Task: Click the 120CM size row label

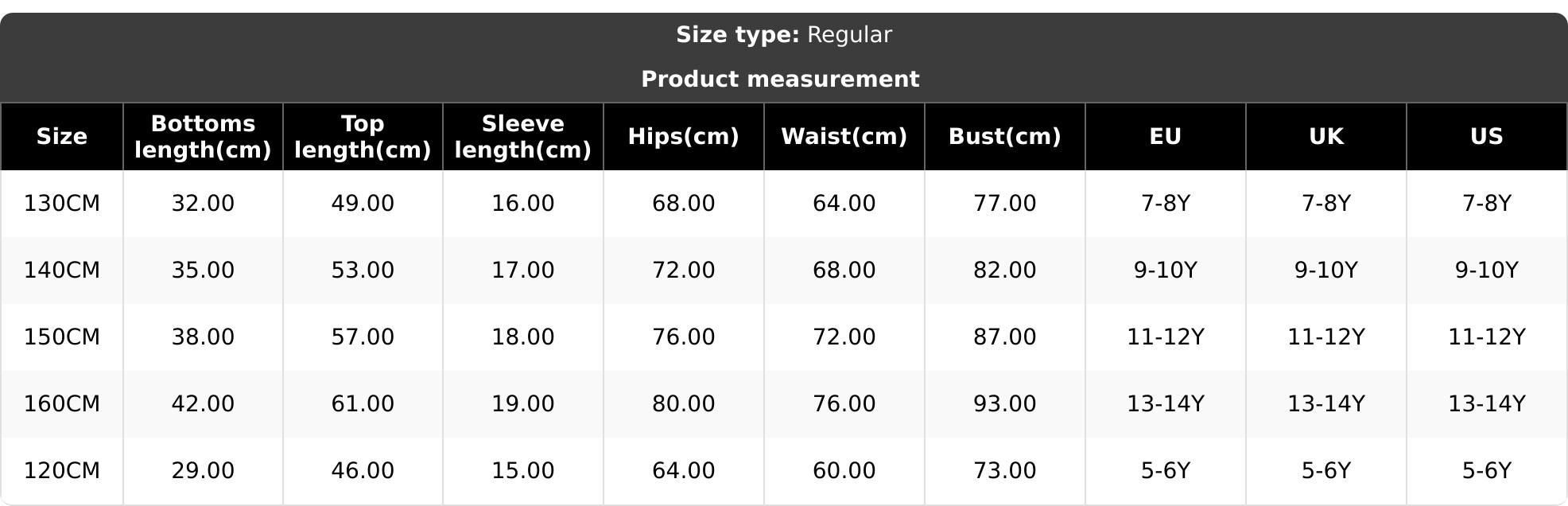Action: [62, 471]
